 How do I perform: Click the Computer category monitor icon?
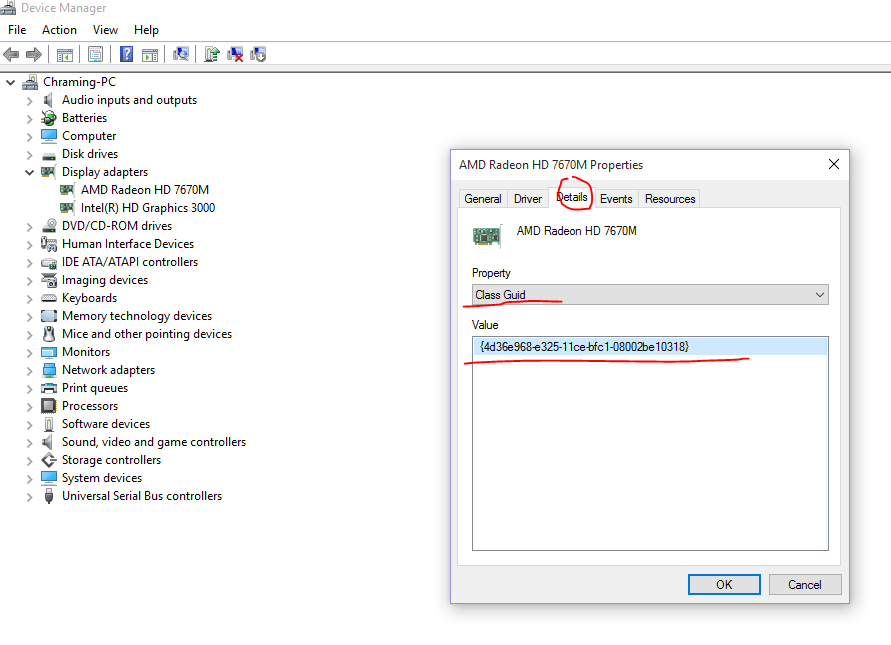click(x=49, y=136)
